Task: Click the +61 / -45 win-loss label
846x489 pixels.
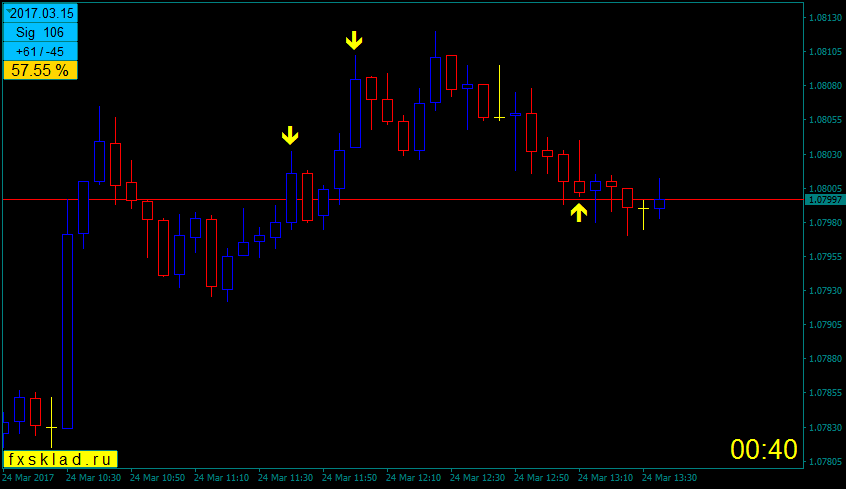Action: (x=40, y=52)
